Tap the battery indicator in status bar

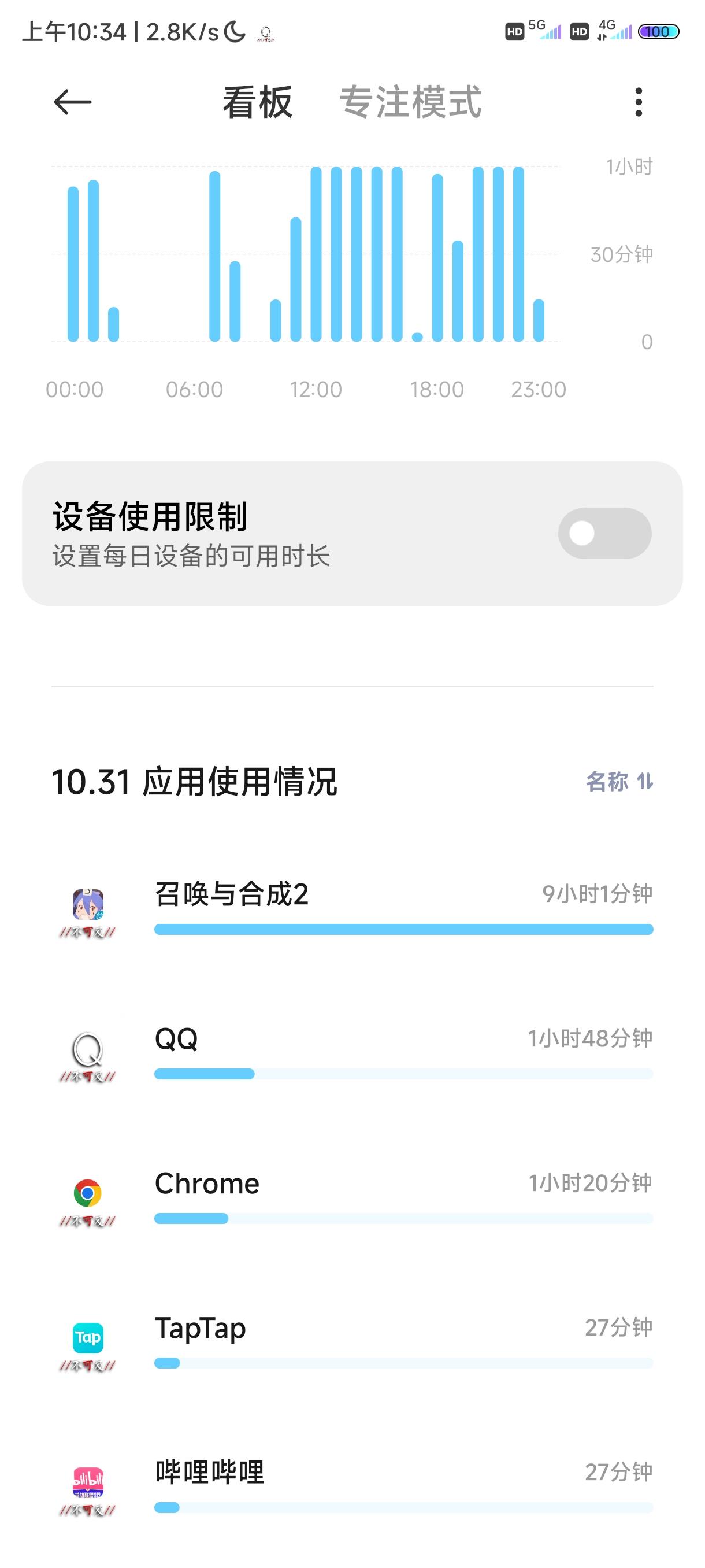659,32
